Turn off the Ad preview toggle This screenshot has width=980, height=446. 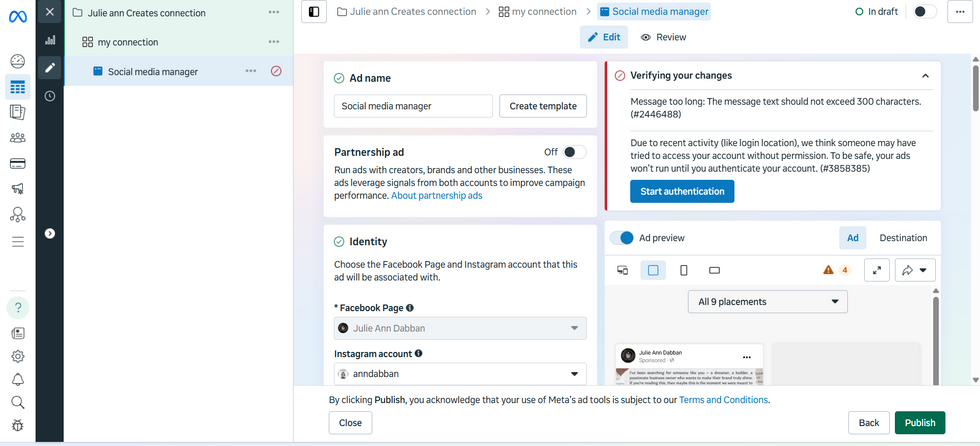[622, 238]
